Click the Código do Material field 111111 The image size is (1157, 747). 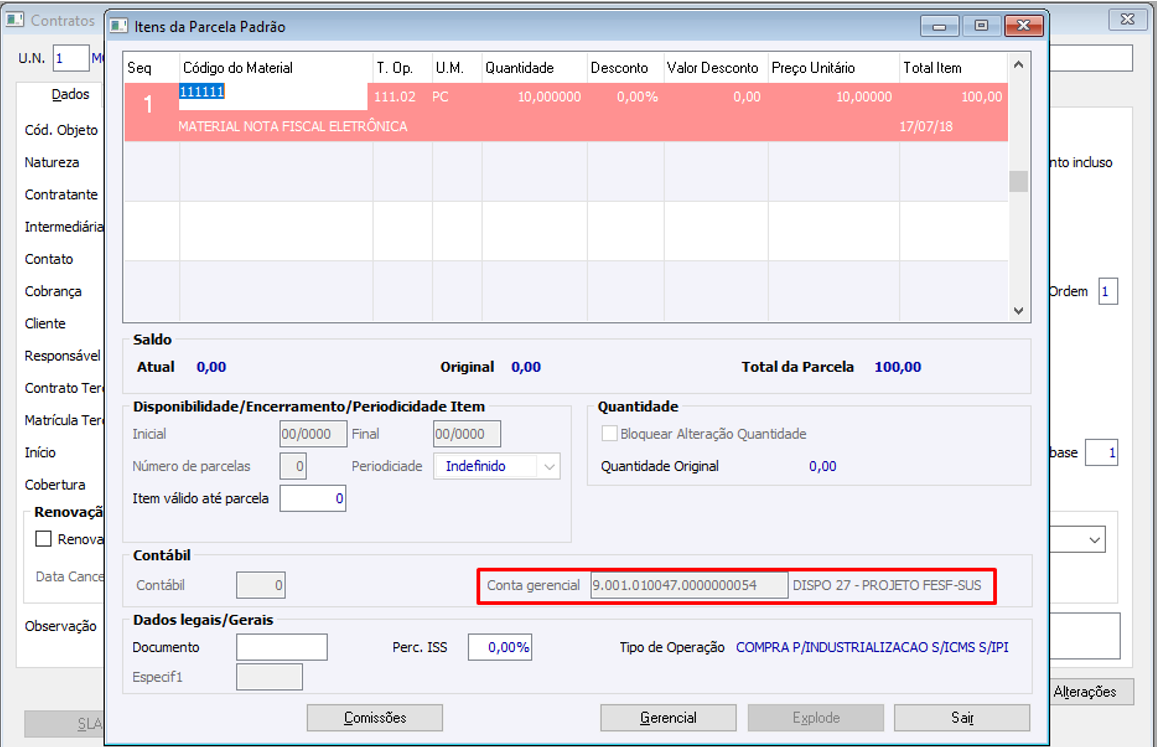(273, 97)
